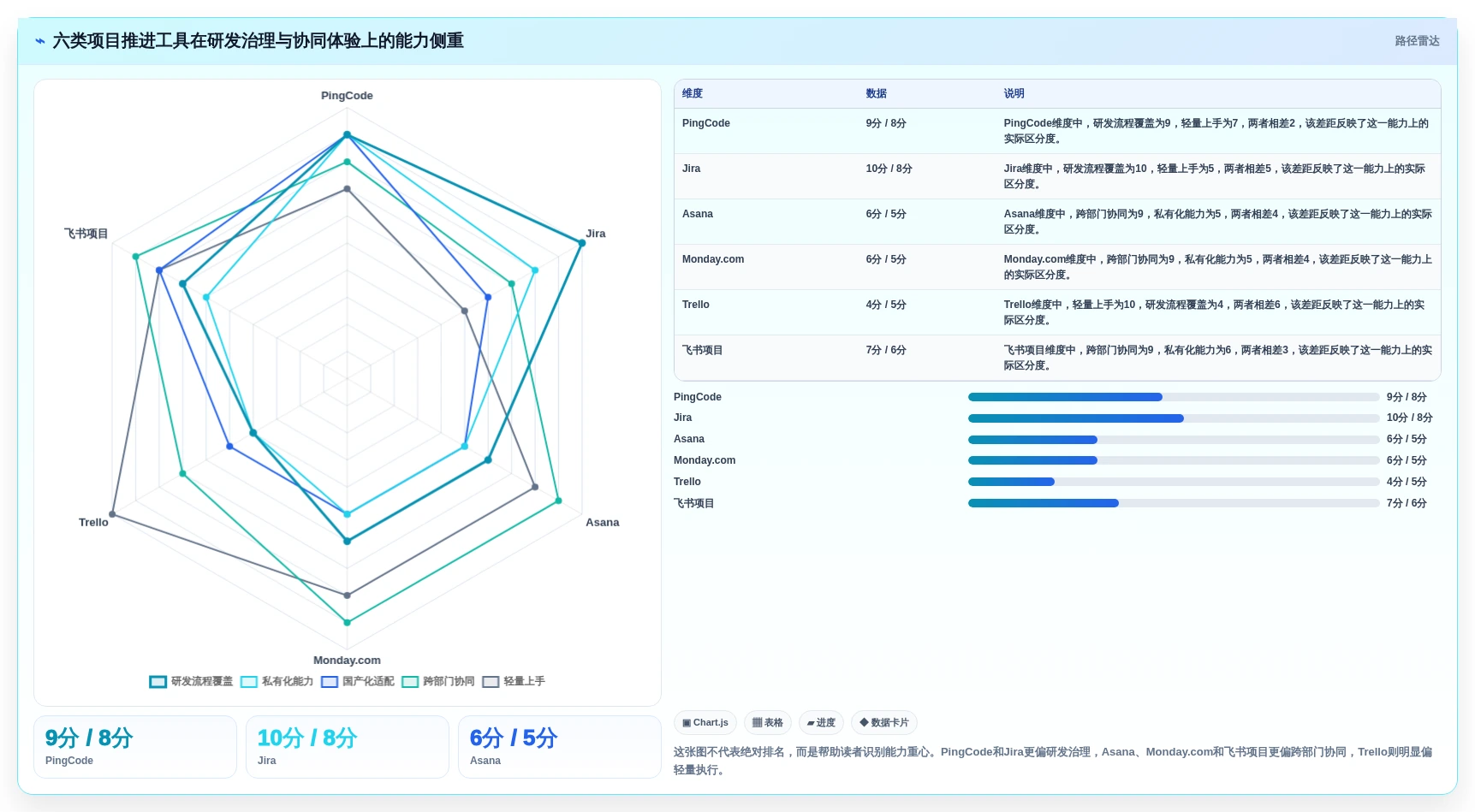Viewport: 1475px width, 812px height.
Task: Open the Jira 10分 / 8分 data card
Action: pyautogui.click(x=348, y=747)
